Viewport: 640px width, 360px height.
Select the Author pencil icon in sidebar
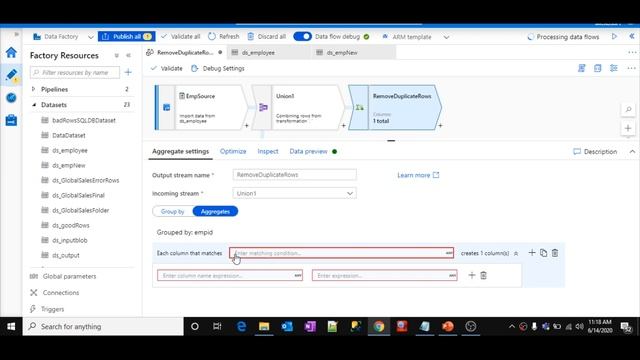(x=11, y=75)
